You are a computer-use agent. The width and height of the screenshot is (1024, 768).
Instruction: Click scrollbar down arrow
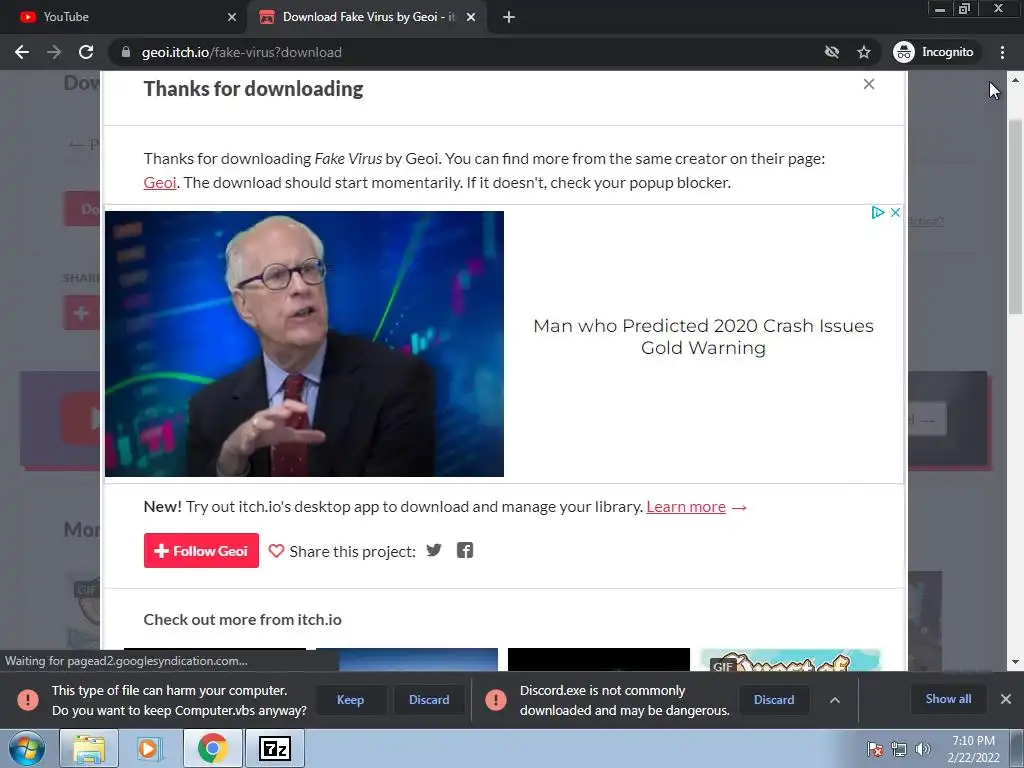1015,662
